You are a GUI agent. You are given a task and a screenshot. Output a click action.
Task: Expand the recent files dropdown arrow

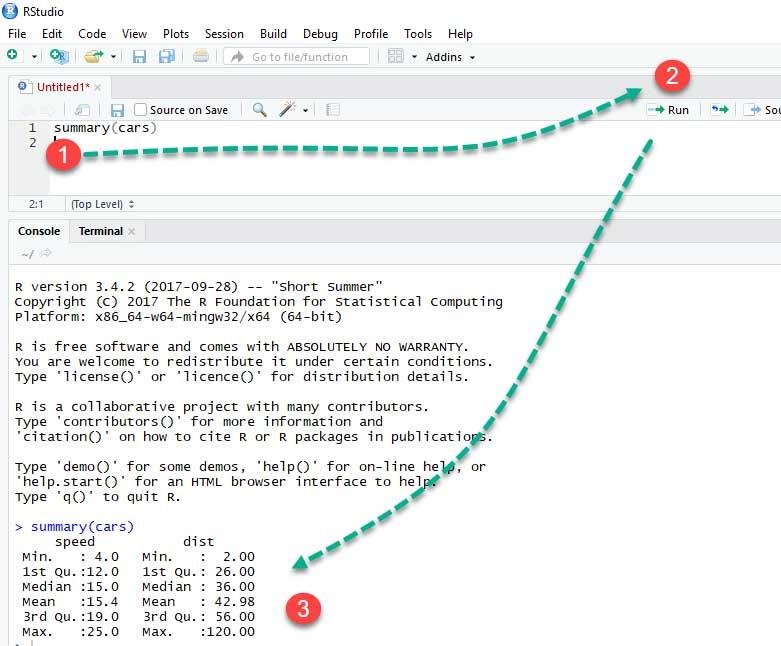[x=114, y=57]
